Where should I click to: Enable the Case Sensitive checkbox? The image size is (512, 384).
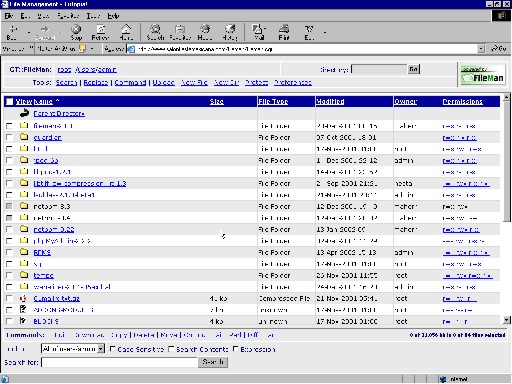112,349
